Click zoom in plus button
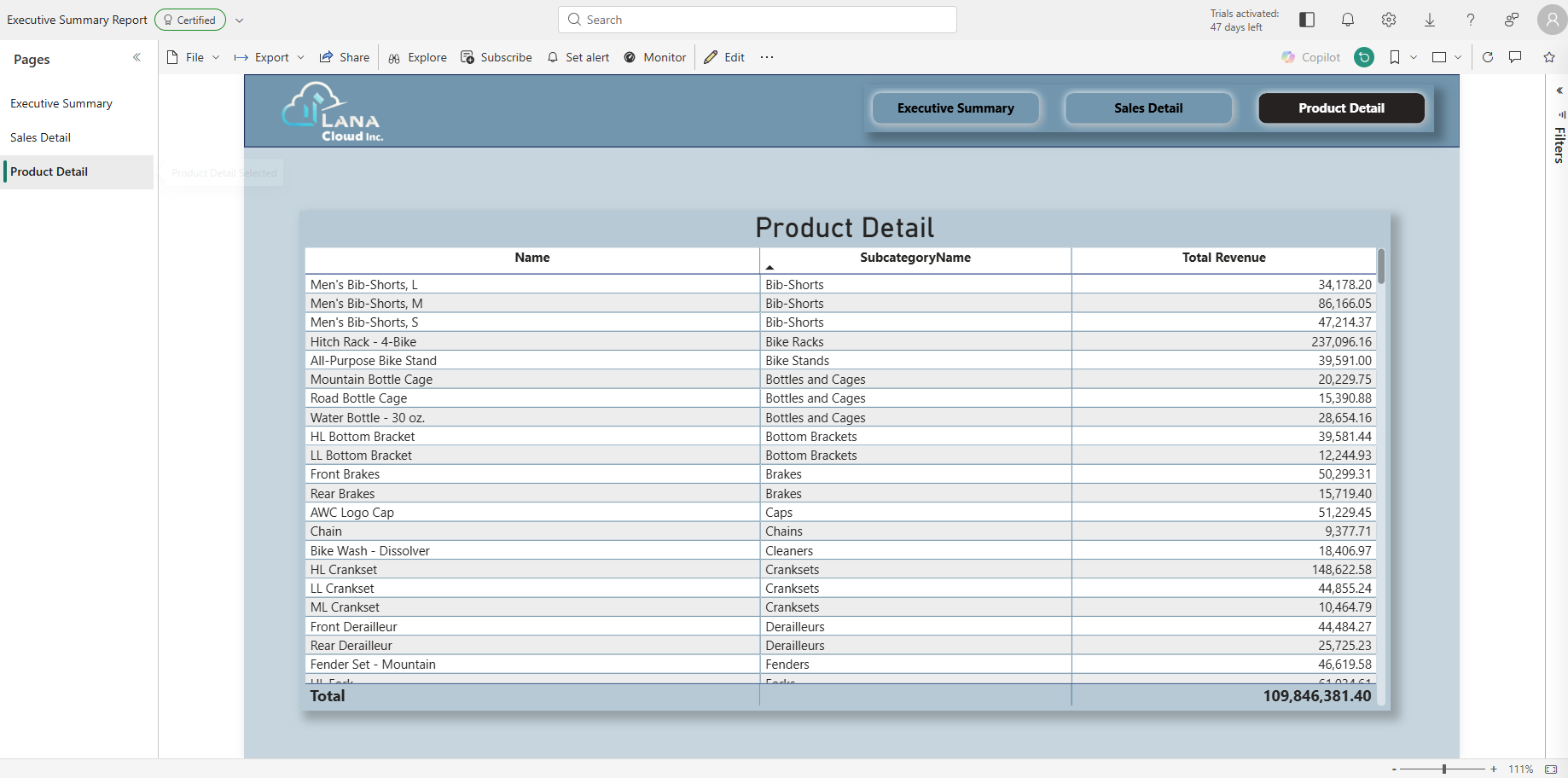 (x=1494, y=769)
